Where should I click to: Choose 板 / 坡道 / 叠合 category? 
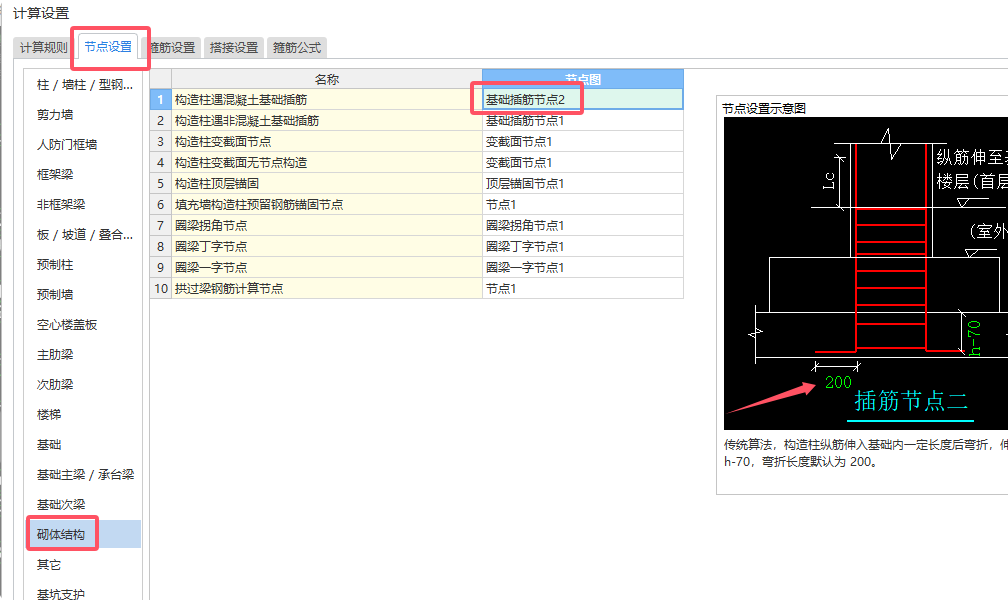coord(85,235)
